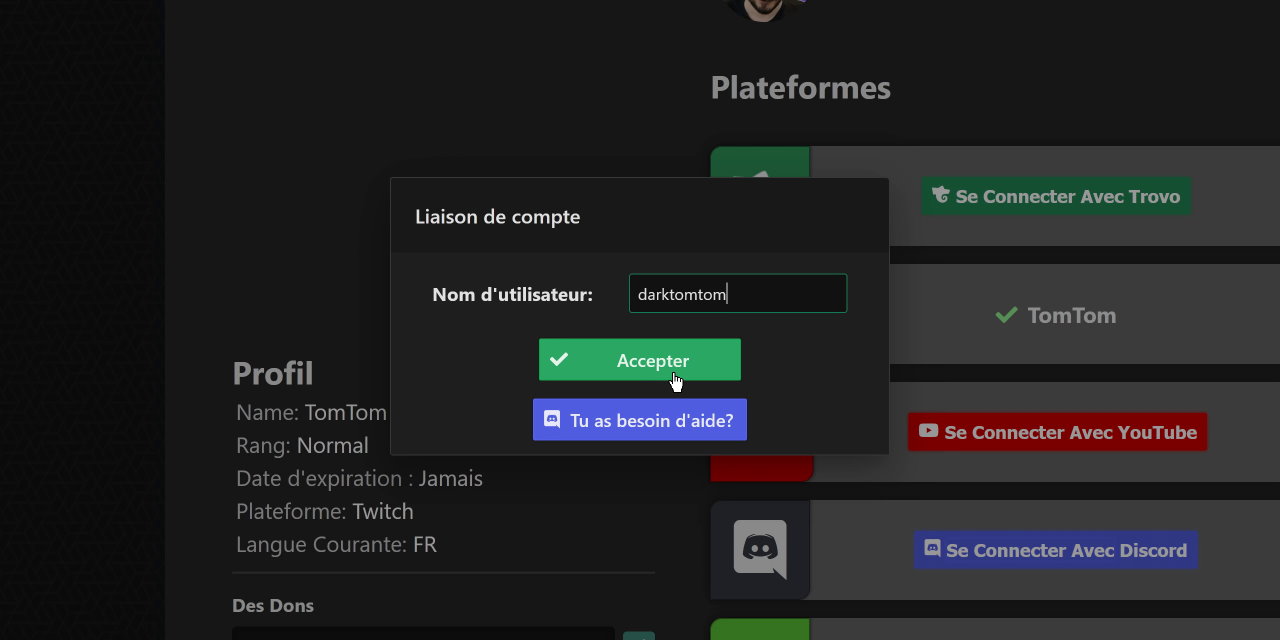Click the green checkmark beside TomTom

(1006, 315)
